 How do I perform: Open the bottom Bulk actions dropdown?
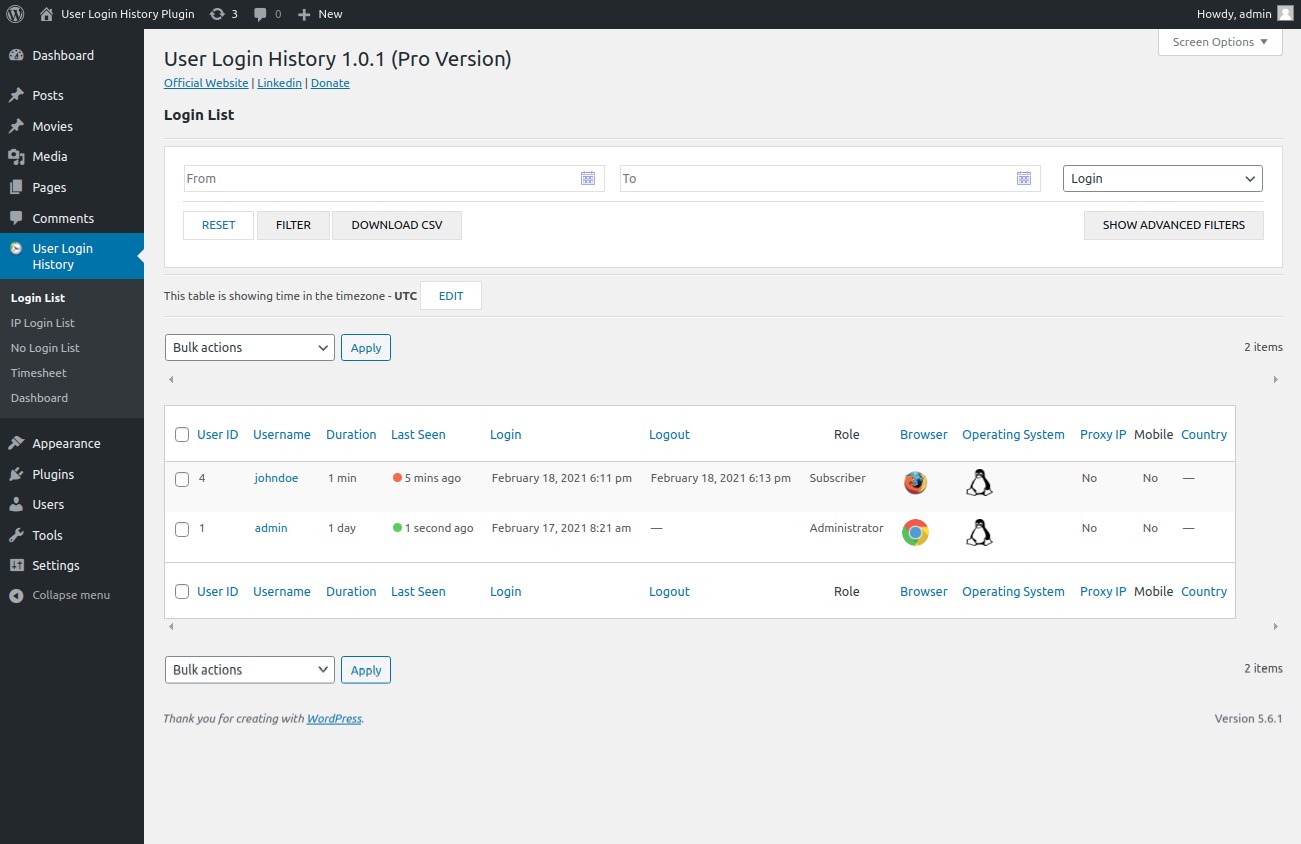pyautogui.click(x=250, y=669)
